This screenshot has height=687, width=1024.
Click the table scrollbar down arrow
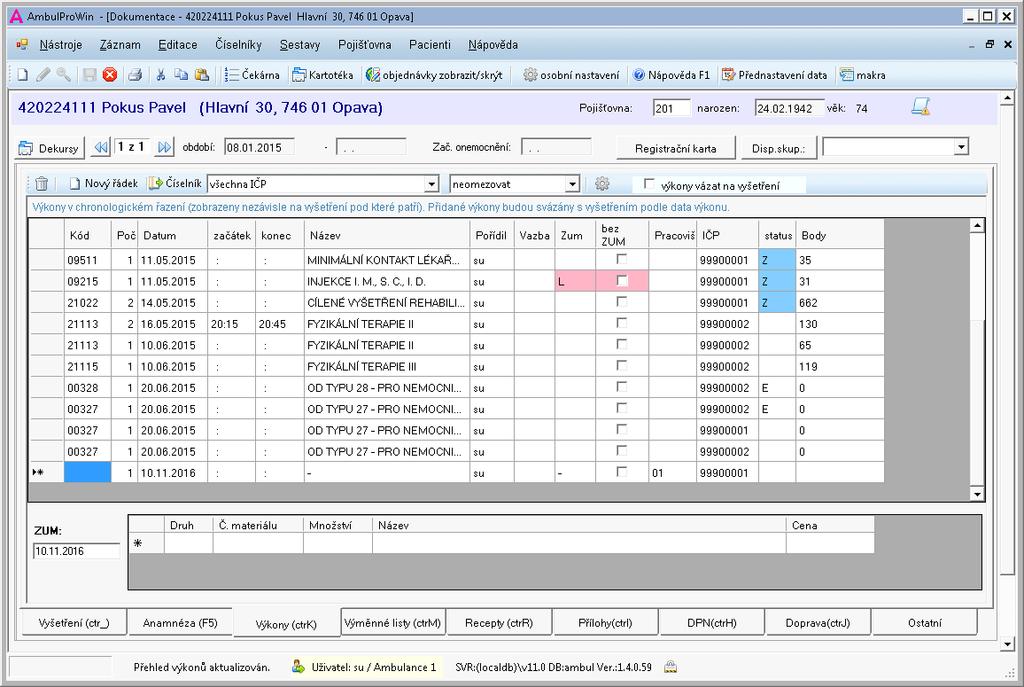point(977,494)
